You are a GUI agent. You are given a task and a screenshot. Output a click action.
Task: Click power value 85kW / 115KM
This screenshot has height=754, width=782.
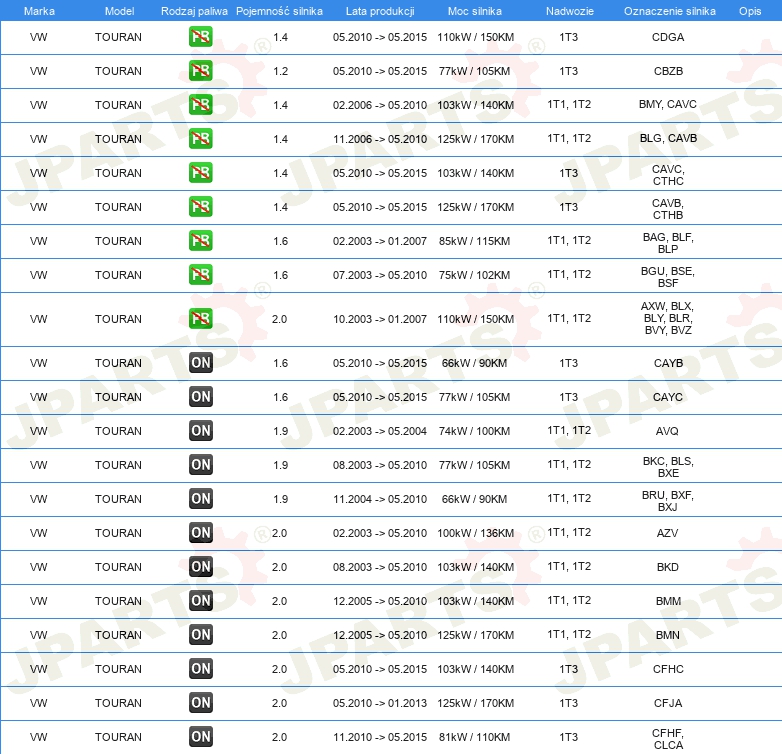coord(474,241)
